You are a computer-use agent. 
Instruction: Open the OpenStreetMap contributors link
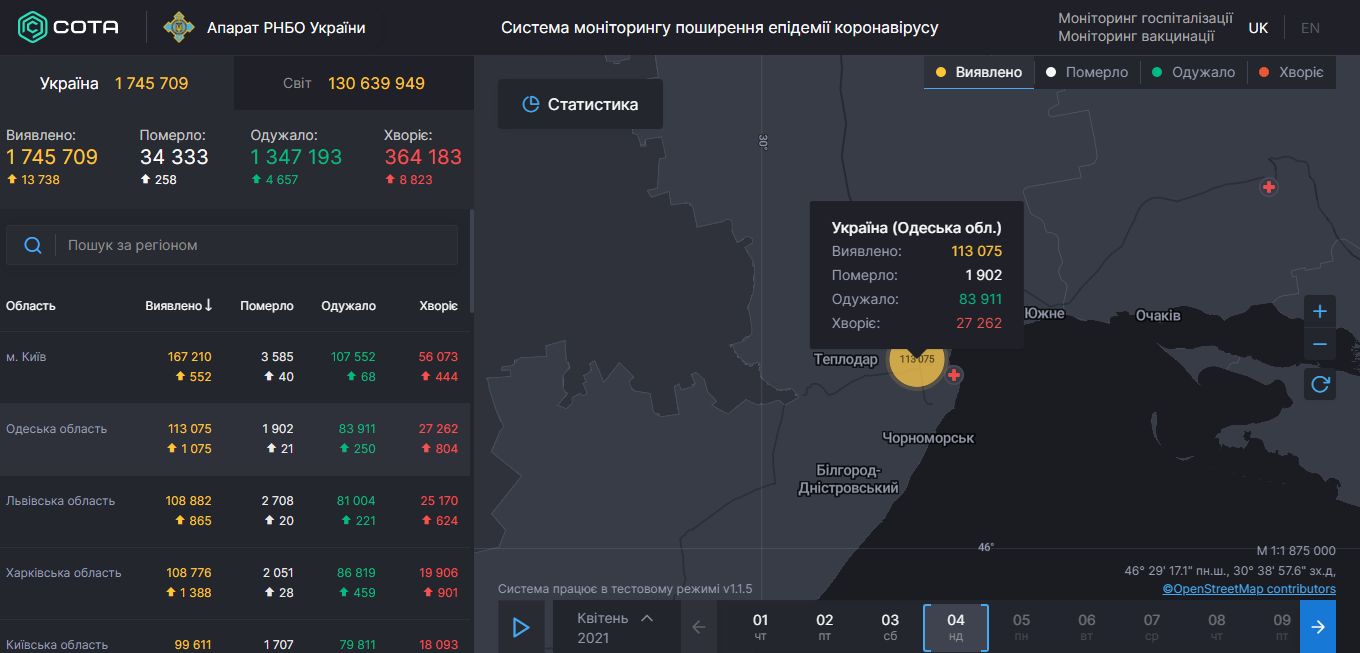1248,588
